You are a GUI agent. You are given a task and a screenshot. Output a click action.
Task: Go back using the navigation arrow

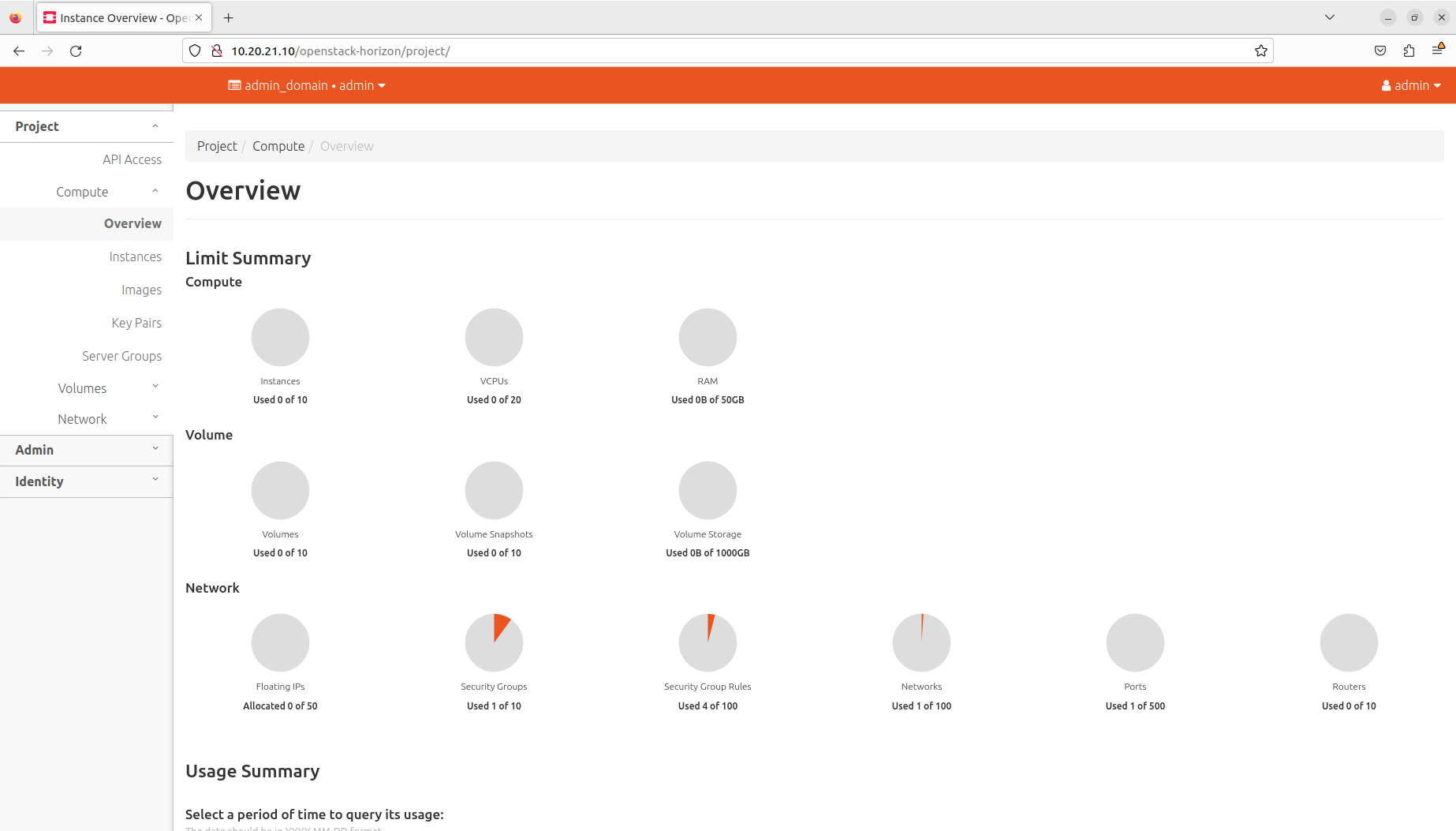coord(18,51)
